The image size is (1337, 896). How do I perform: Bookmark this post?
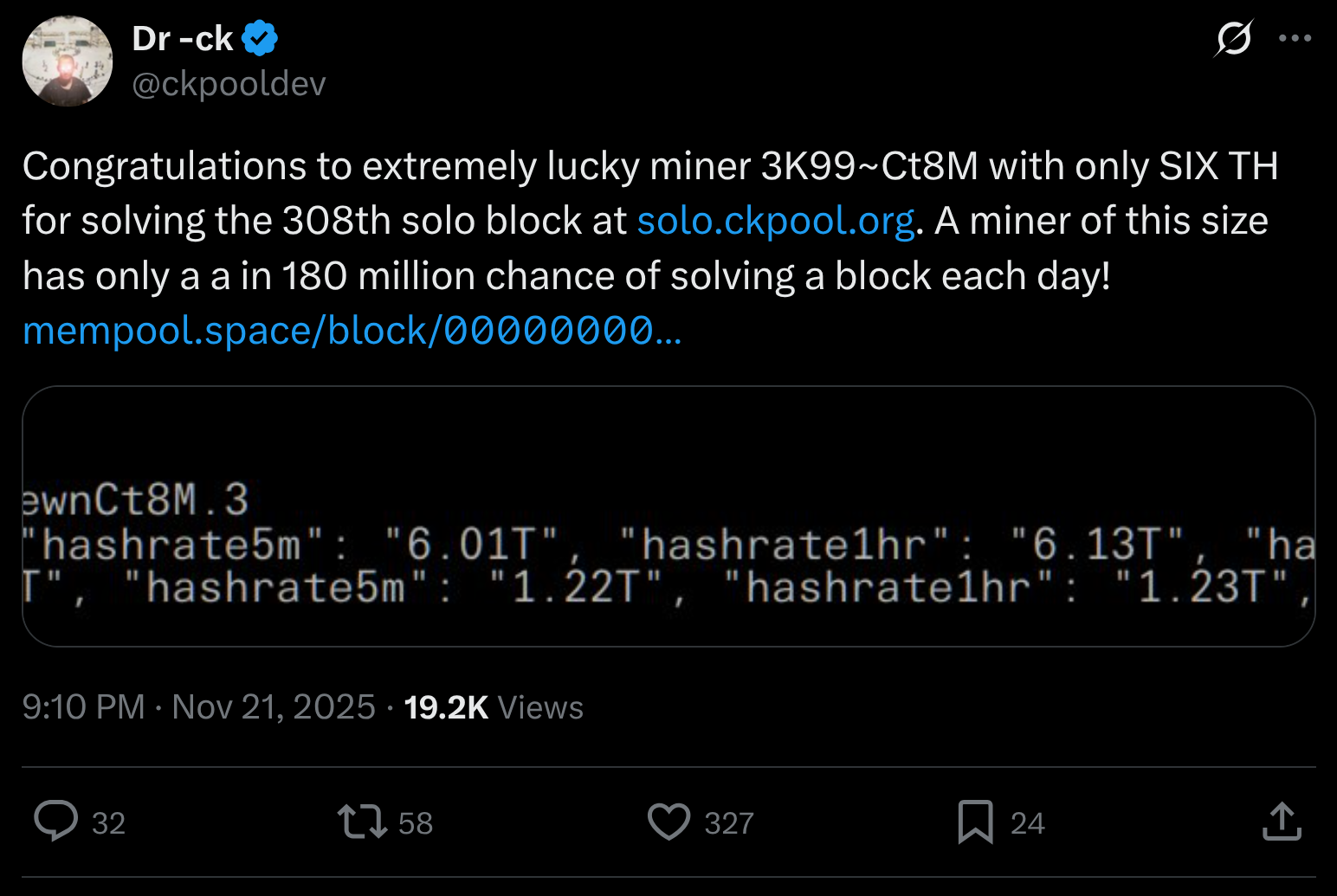coord(975,821)
